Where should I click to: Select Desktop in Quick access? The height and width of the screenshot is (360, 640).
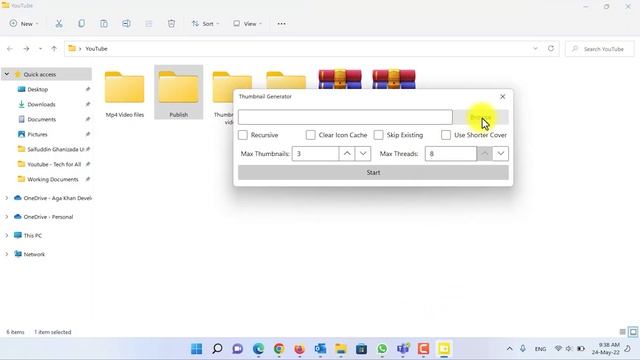click(38, 89)
